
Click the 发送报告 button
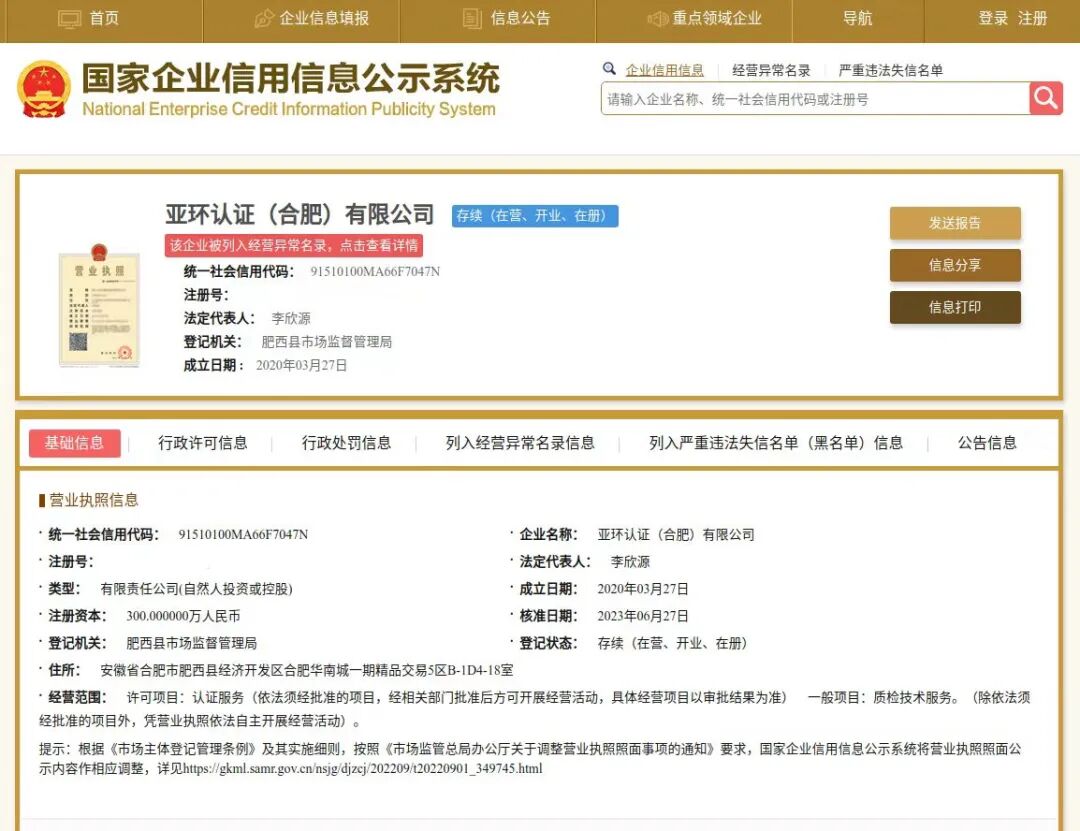(x=955, y=222)
